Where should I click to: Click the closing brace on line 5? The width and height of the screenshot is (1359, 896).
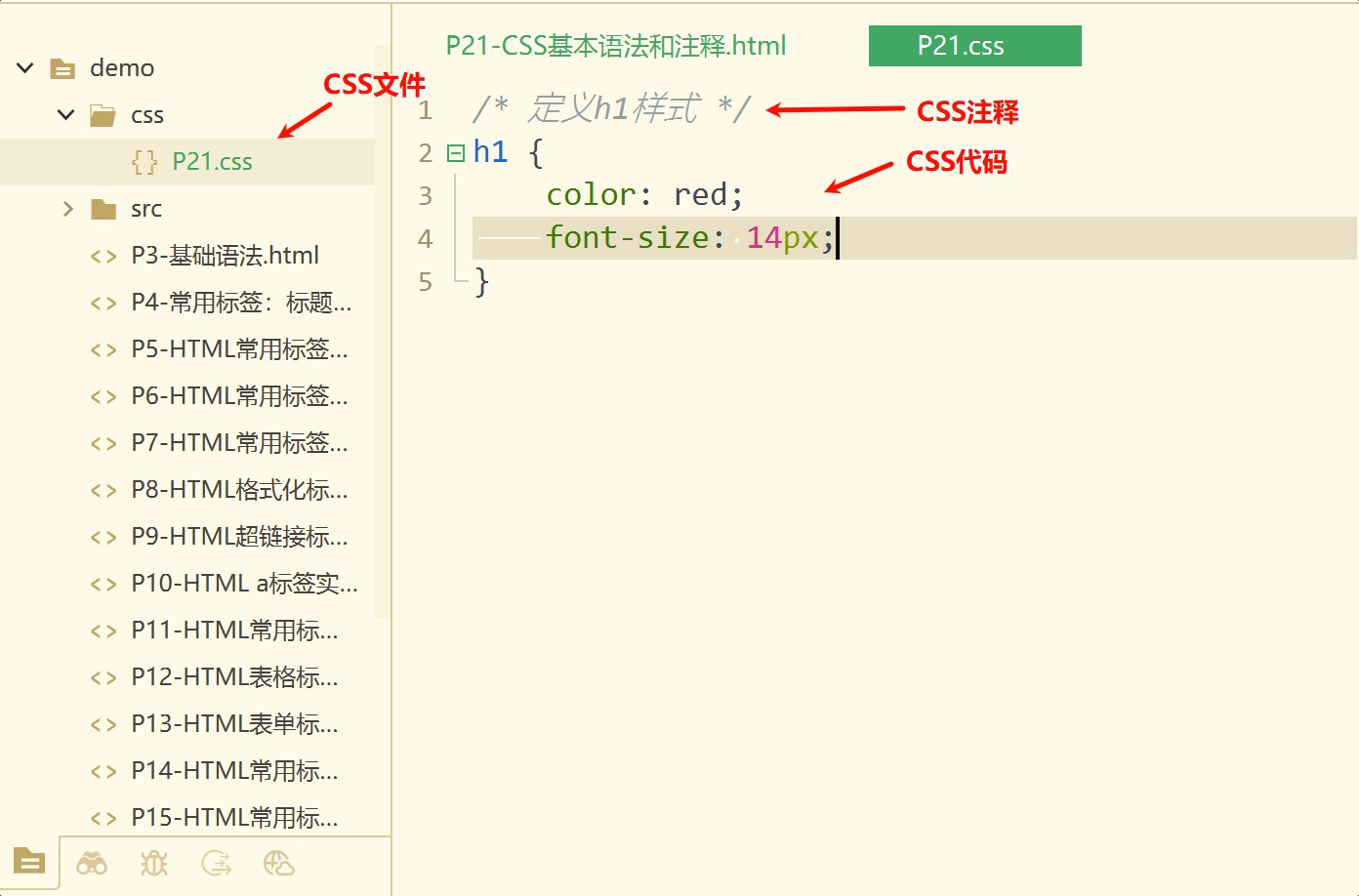(481, 282)
